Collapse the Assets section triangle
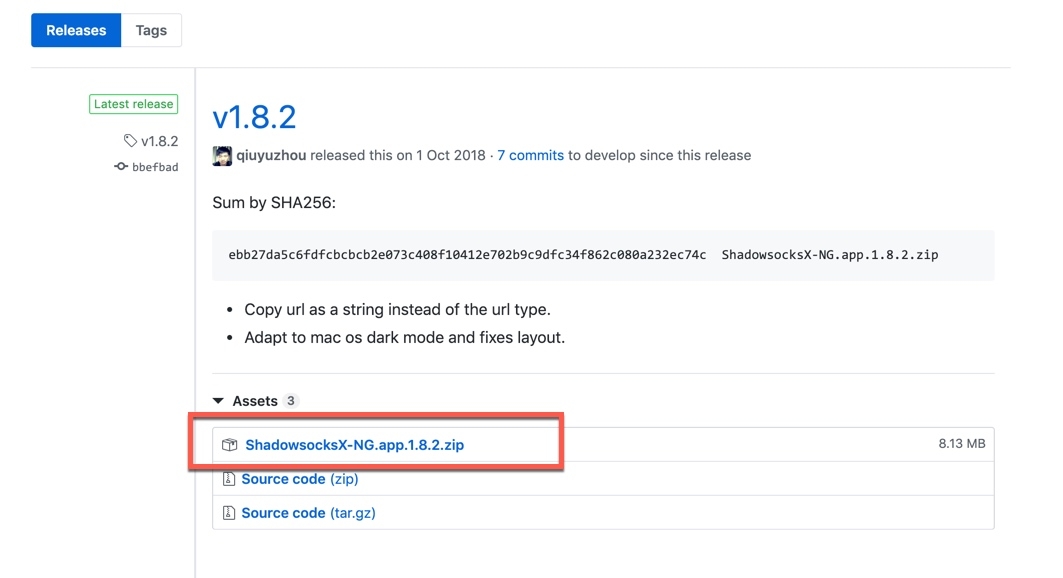 tap(218, 401)
